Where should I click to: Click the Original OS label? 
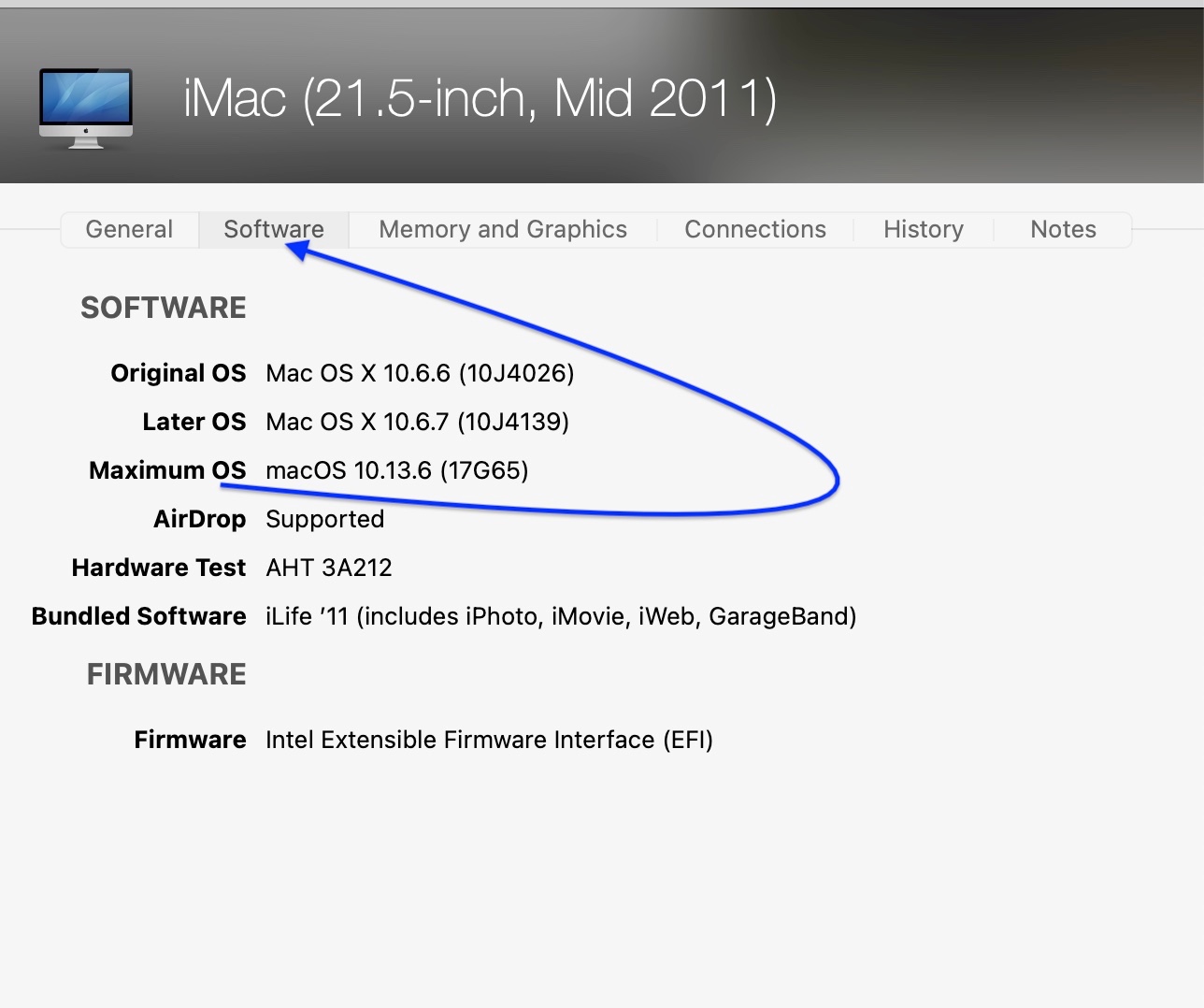coord(179,373)
